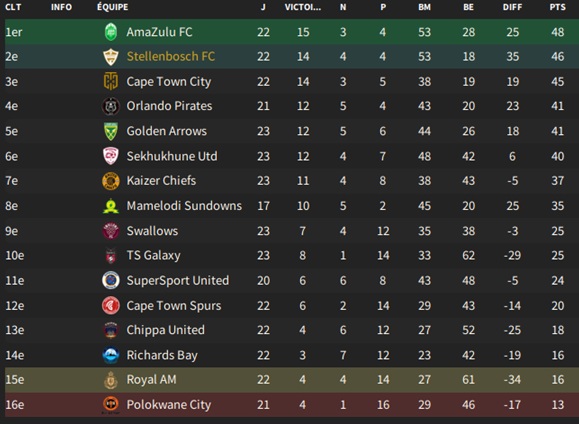Sort by ÉQUIPE column header

(x=113, y=7)
